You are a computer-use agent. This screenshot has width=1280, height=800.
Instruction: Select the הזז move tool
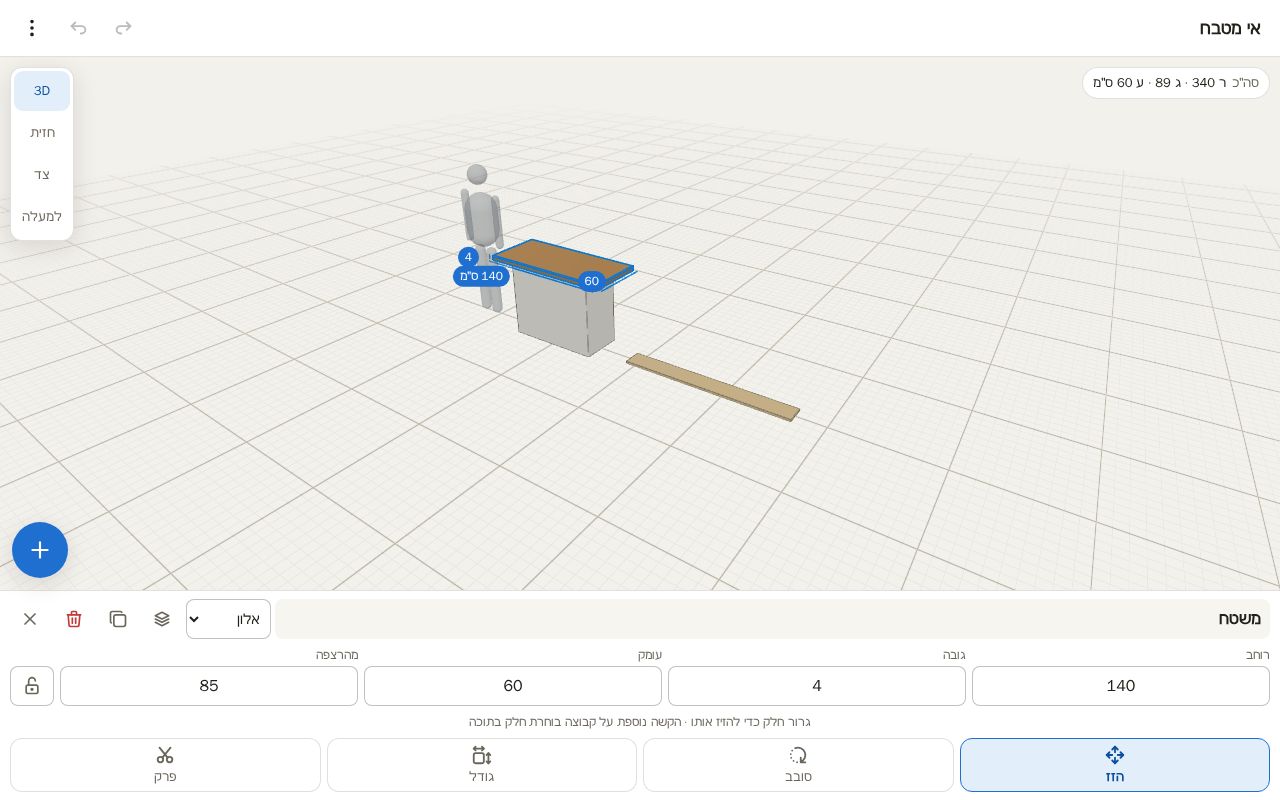1115,765
